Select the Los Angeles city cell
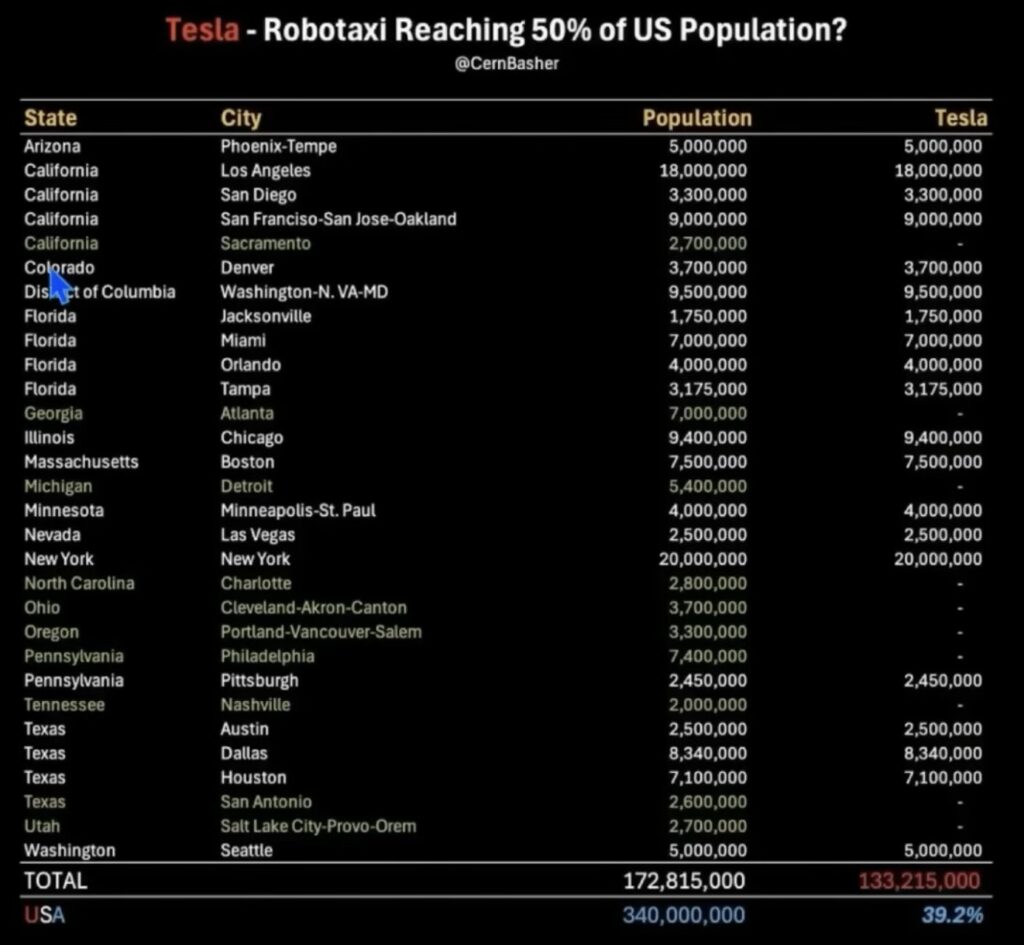Viewport: 1024px width, 945px height. [x=265, y=171]
